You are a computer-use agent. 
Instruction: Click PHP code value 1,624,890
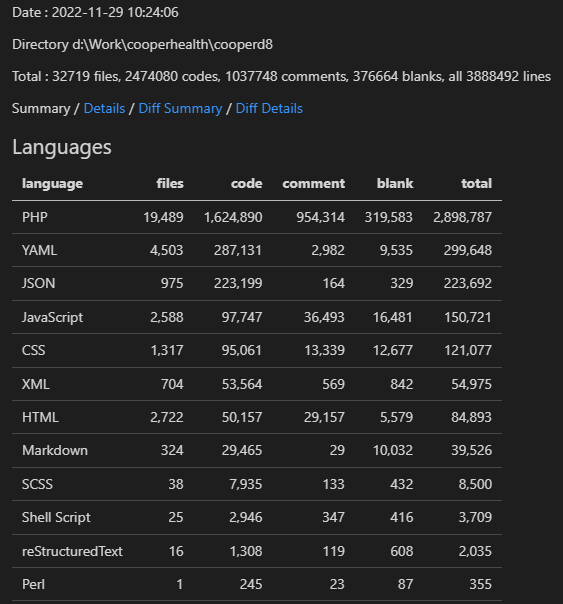(233, 217)
